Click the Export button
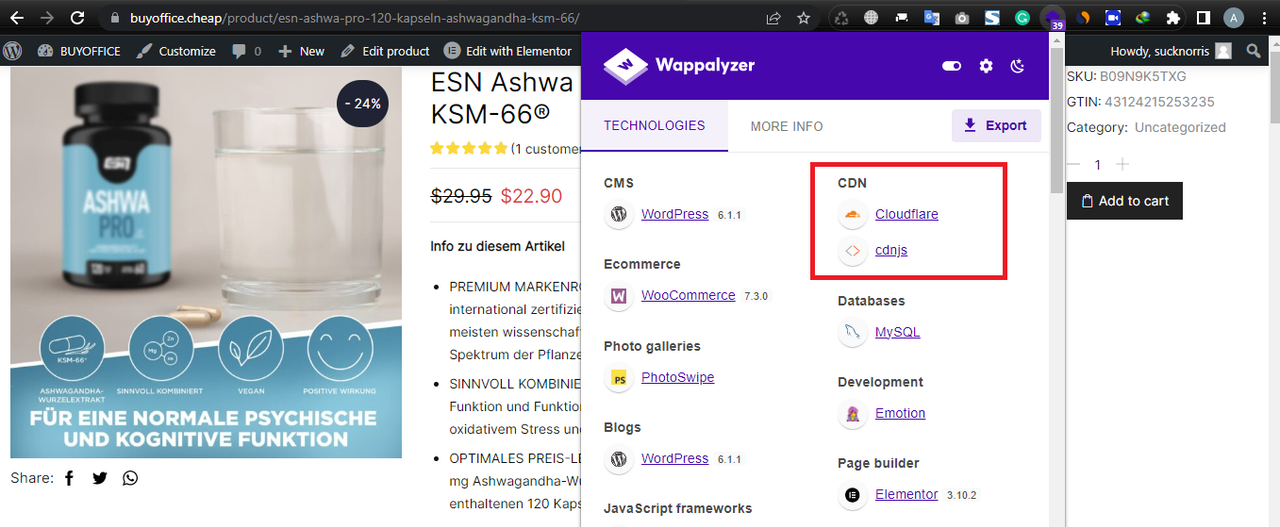This screenshot has width=1280, height=527. (996, 126)
